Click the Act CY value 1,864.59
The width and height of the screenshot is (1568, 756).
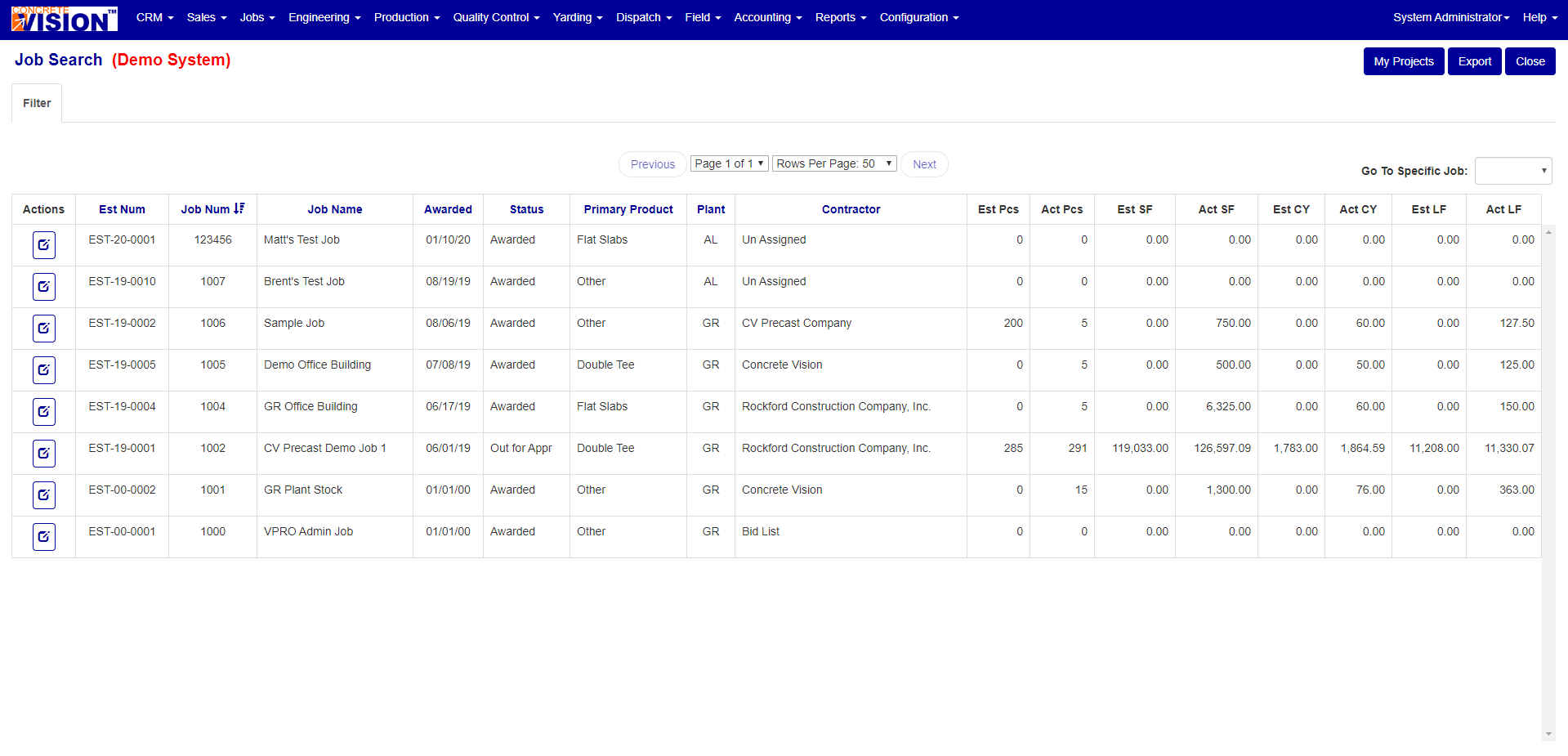[x=1363, y=448]
